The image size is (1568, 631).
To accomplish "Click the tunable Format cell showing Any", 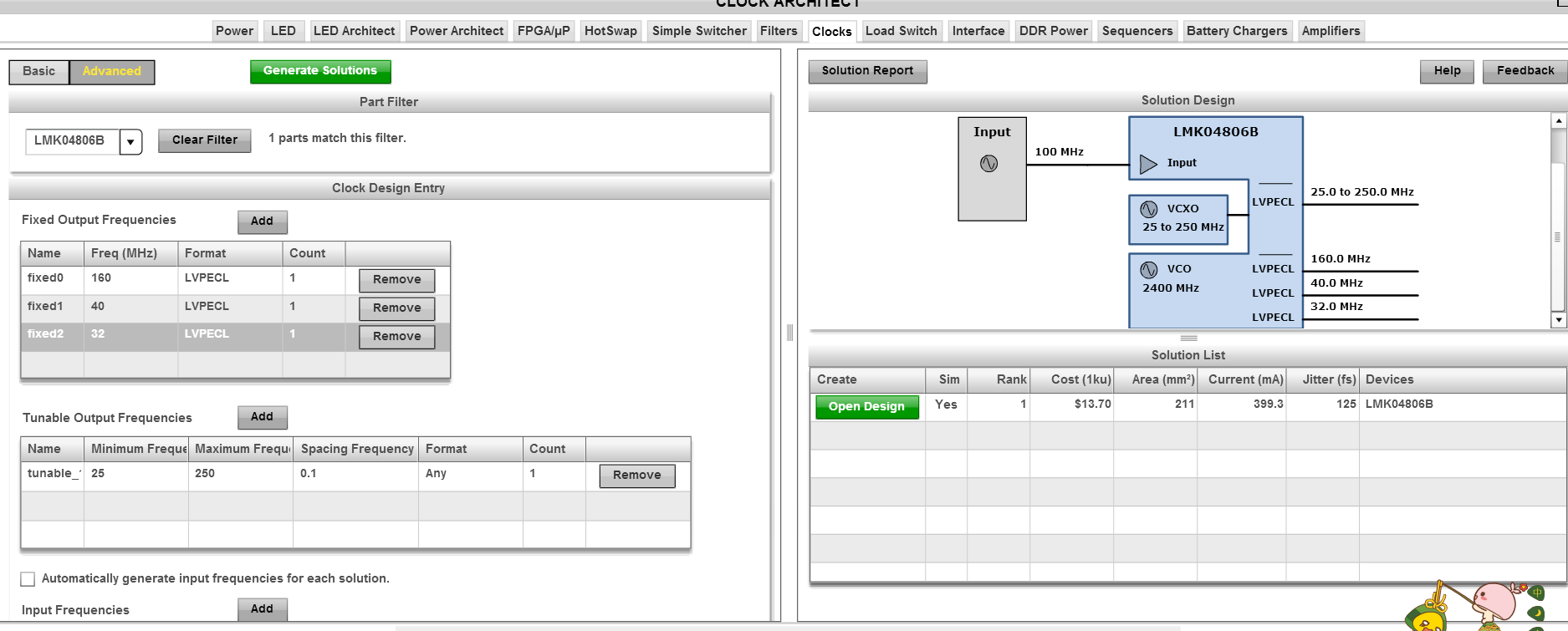I will [471, 475].
